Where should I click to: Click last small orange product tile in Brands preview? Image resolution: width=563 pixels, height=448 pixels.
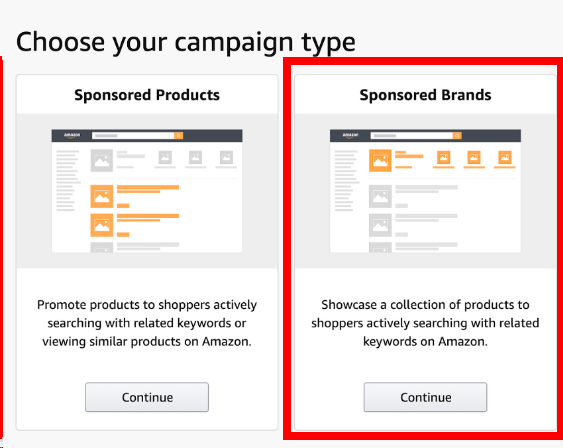(505, 157)
